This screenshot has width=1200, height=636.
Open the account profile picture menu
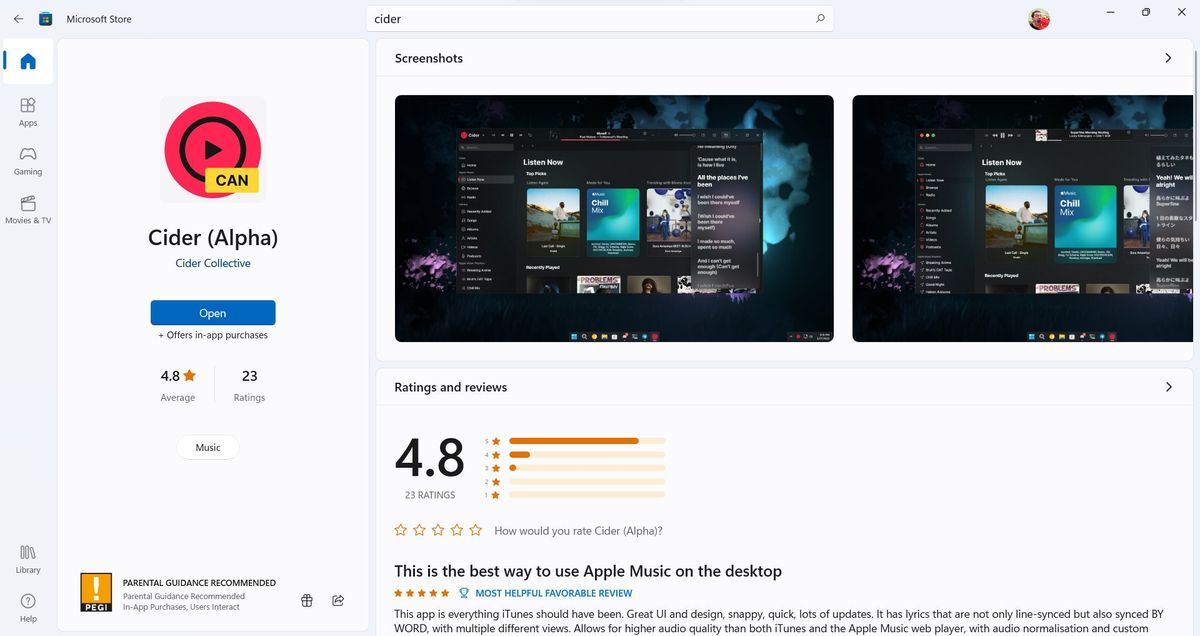click(x=1038, y=18)
